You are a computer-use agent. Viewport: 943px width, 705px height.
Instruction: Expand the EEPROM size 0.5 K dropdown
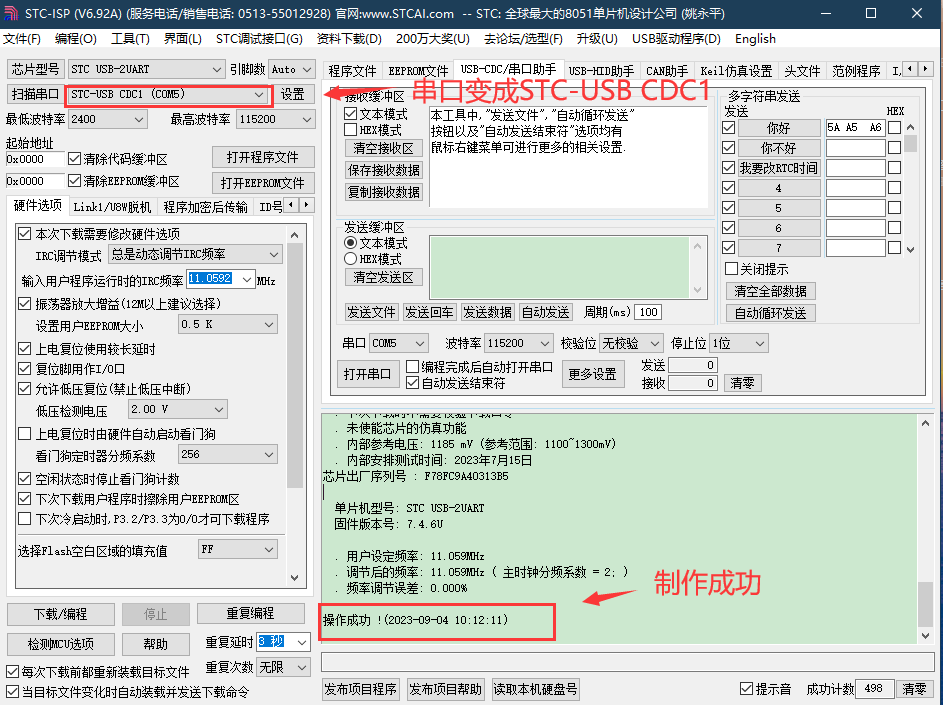click(x=228, y=324)
